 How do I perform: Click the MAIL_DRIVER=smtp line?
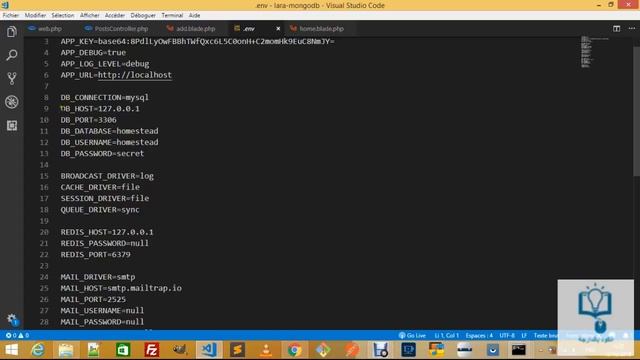(98, 277)
